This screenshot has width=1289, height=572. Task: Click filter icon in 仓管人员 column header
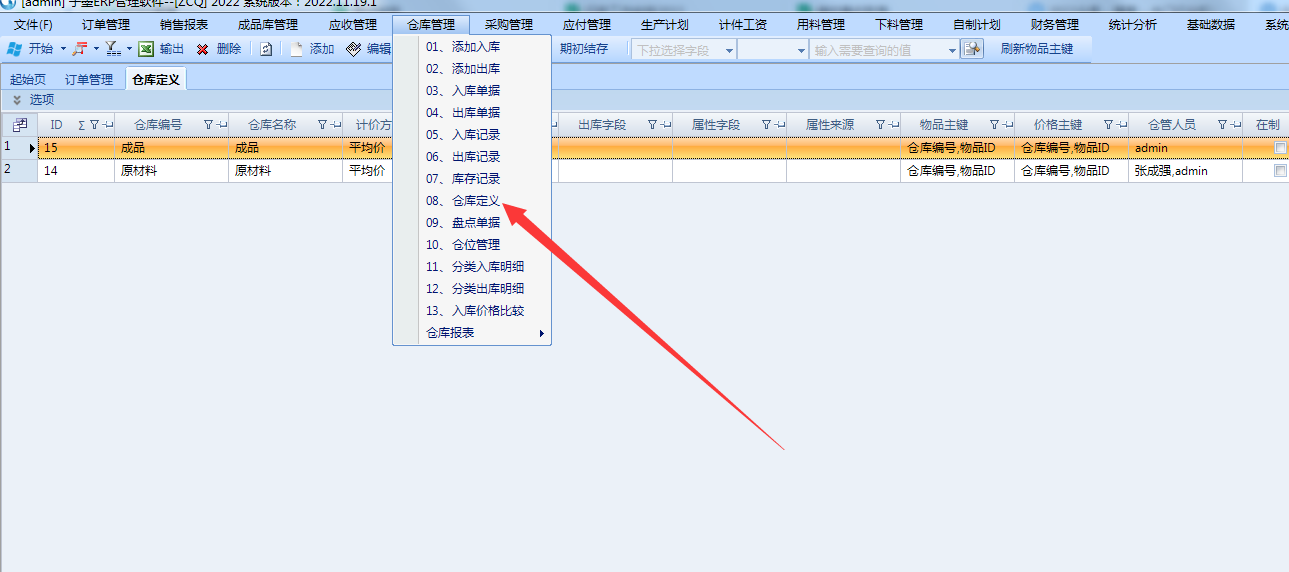click(1222, 125)
